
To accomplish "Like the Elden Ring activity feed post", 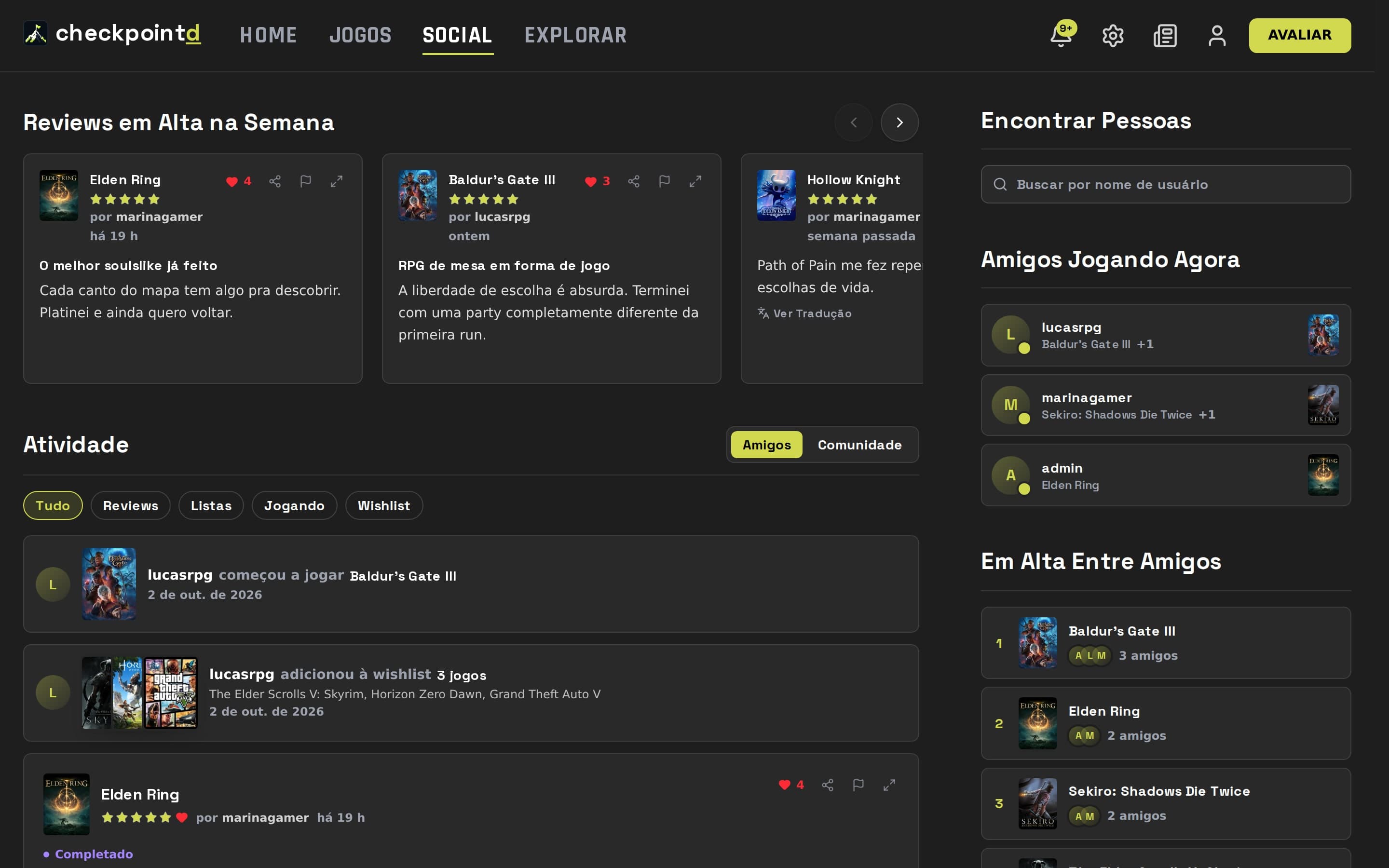I will (791, 785).
